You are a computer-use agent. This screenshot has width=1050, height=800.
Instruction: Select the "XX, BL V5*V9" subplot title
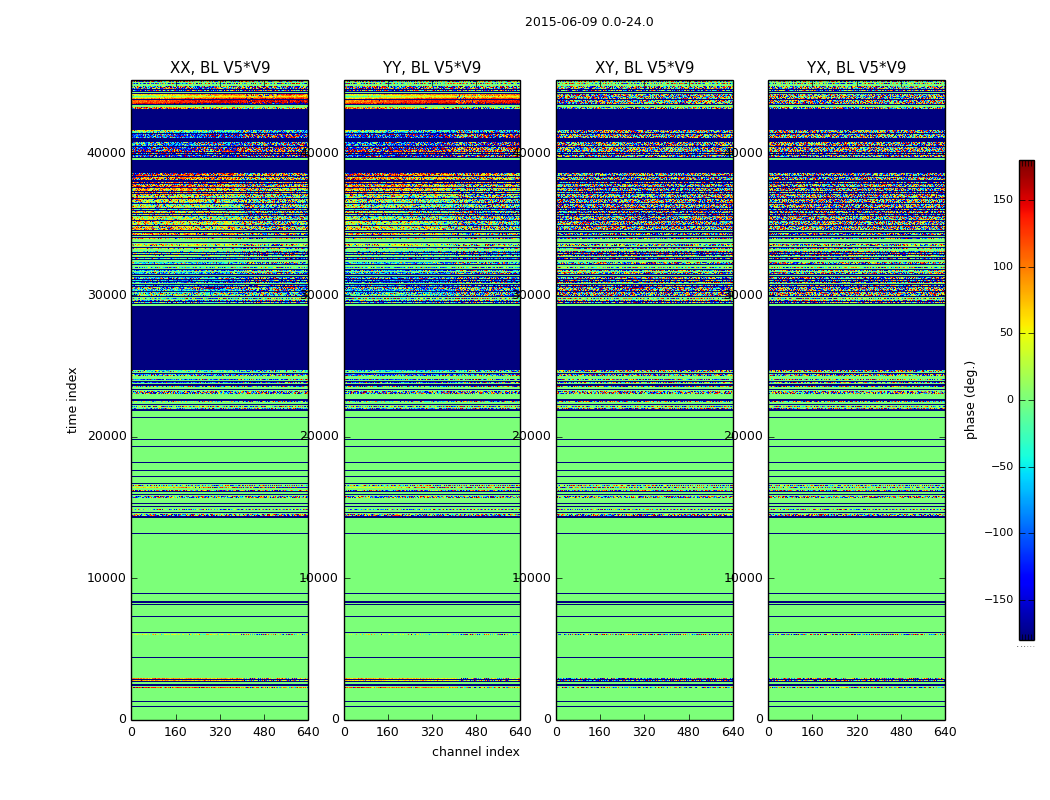(220, 68)
